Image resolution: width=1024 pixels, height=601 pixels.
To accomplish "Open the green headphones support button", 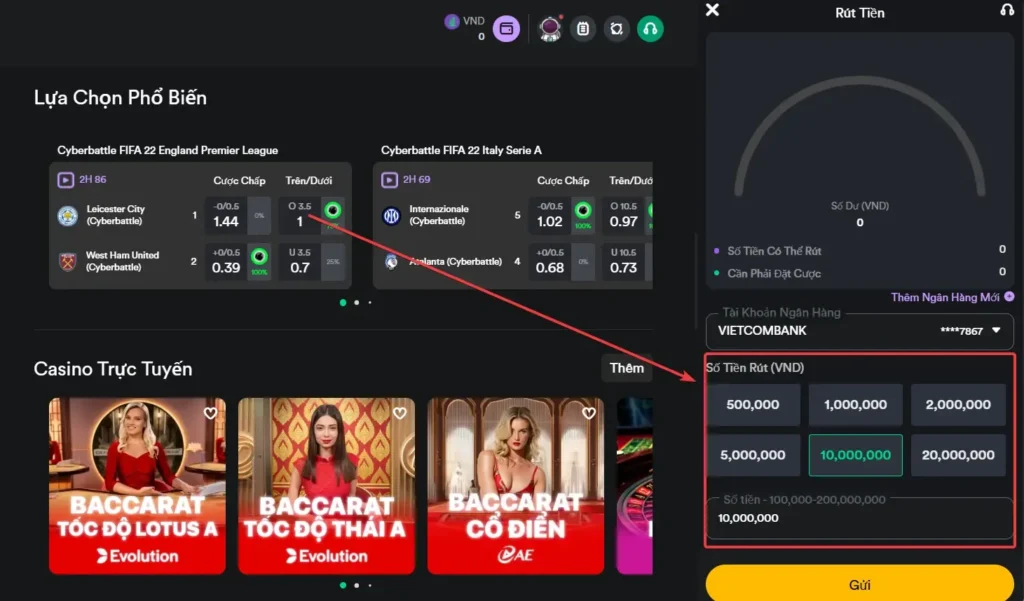I will coord(650,29).
